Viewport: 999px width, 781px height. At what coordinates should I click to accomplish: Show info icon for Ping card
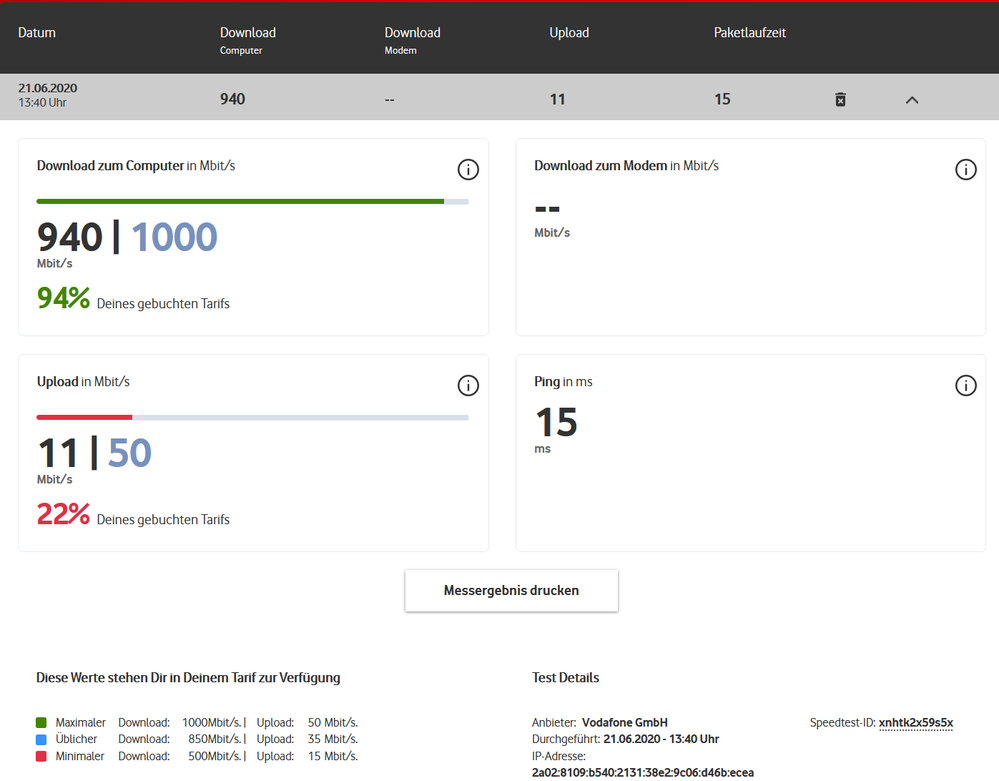(965, 386)
